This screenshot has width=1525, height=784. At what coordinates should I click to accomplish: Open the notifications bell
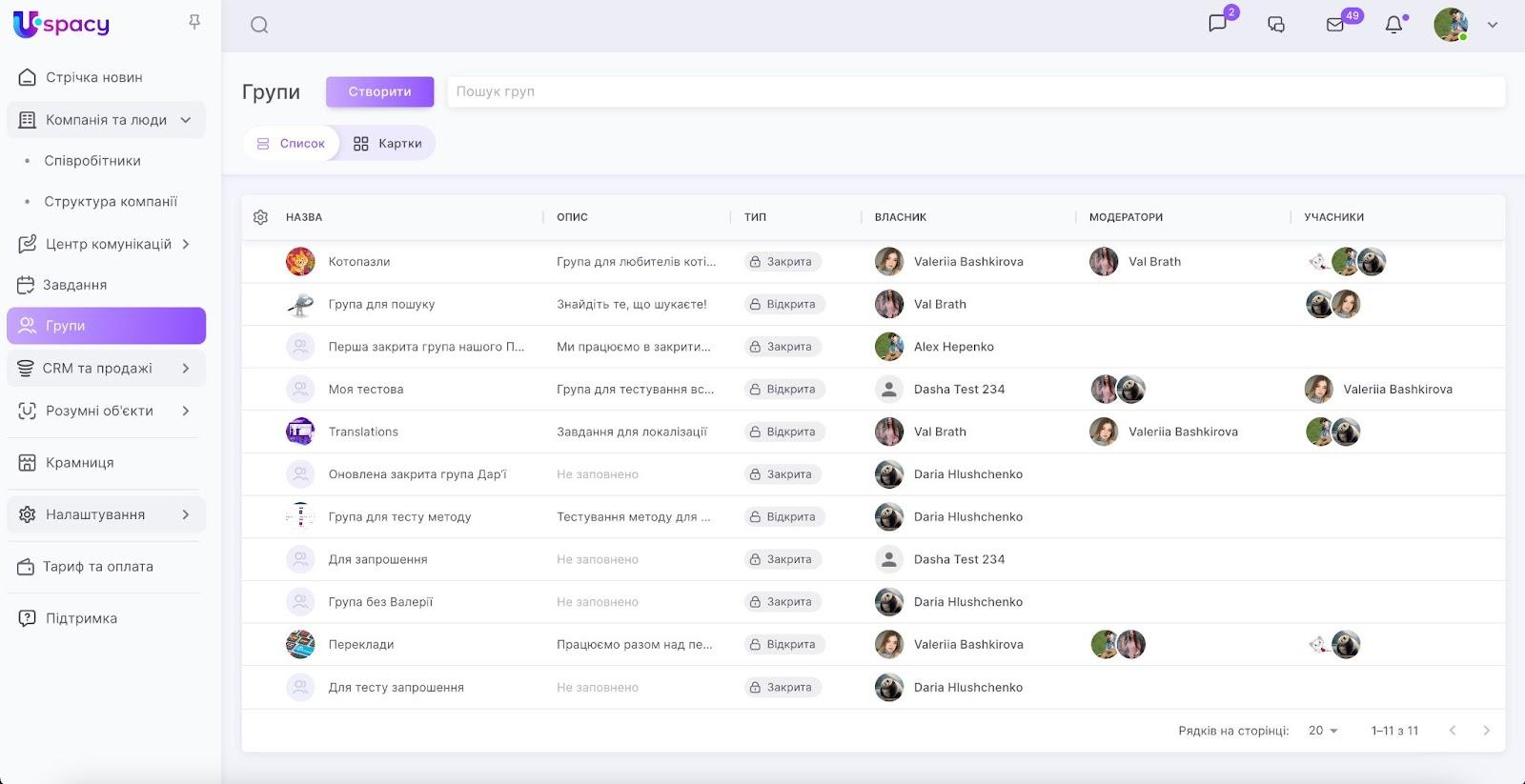point(1393,25)
